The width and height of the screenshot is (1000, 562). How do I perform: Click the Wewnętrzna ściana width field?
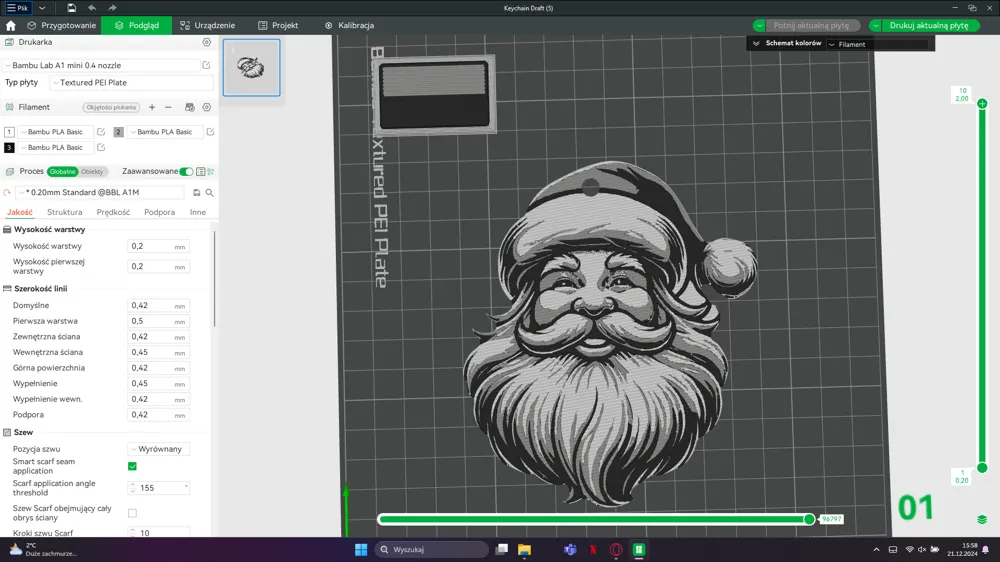158,352
